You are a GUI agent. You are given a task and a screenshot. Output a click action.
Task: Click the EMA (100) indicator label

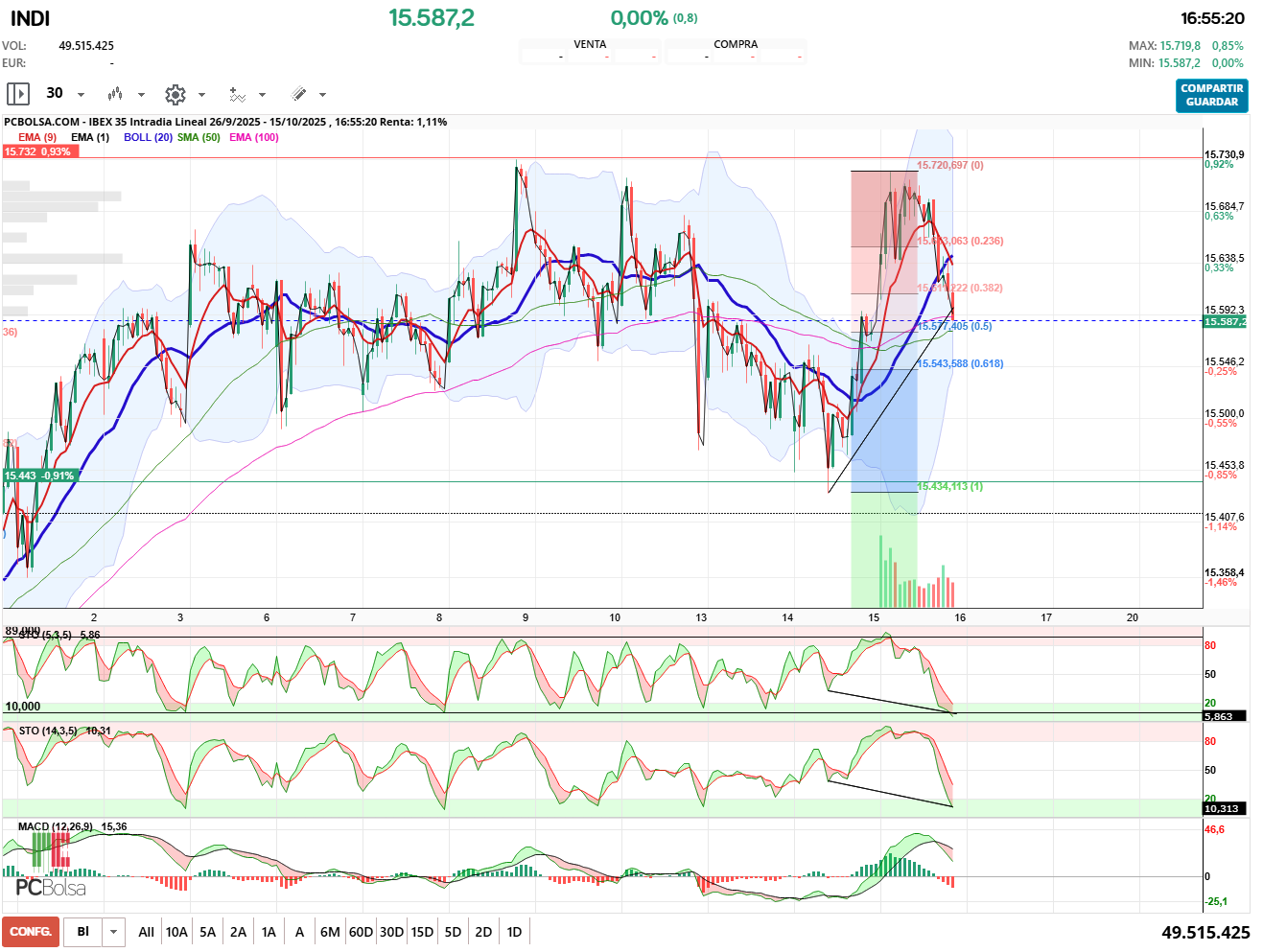pyautogui.click(x=254, y=137)
